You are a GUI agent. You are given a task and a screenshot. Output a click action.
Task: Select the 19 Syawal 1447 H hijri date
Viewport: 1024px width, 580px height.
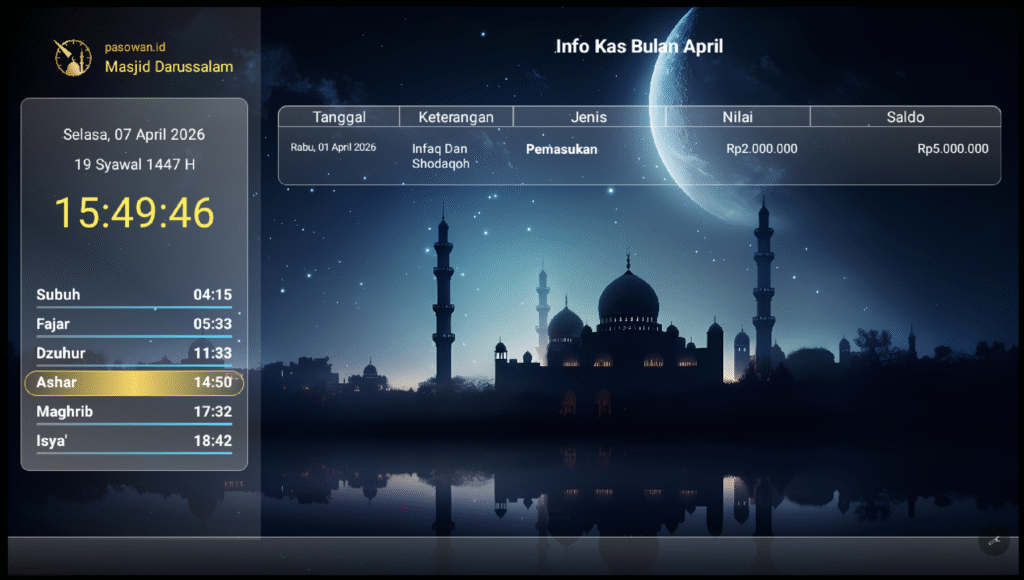(134, 165)
